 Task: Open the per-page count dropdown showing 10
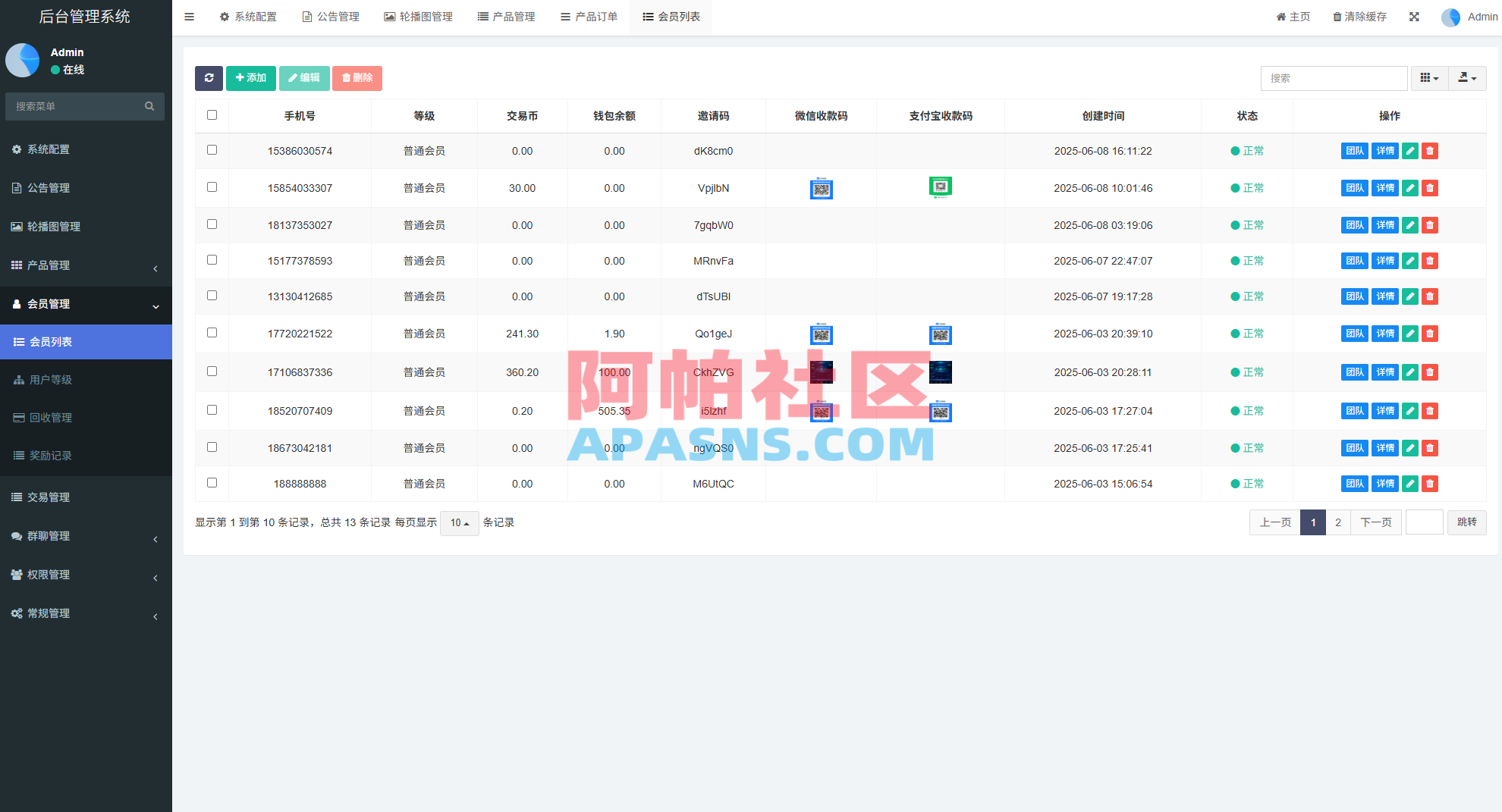coord(459,522)
